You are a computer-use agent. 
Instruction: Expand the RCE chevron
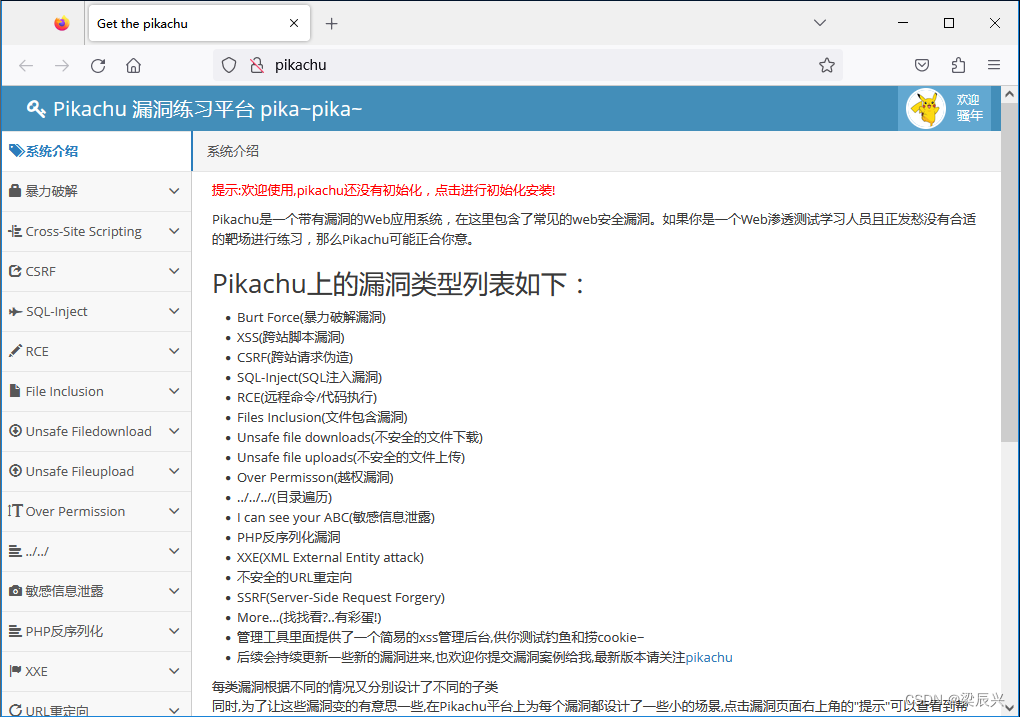174,351
